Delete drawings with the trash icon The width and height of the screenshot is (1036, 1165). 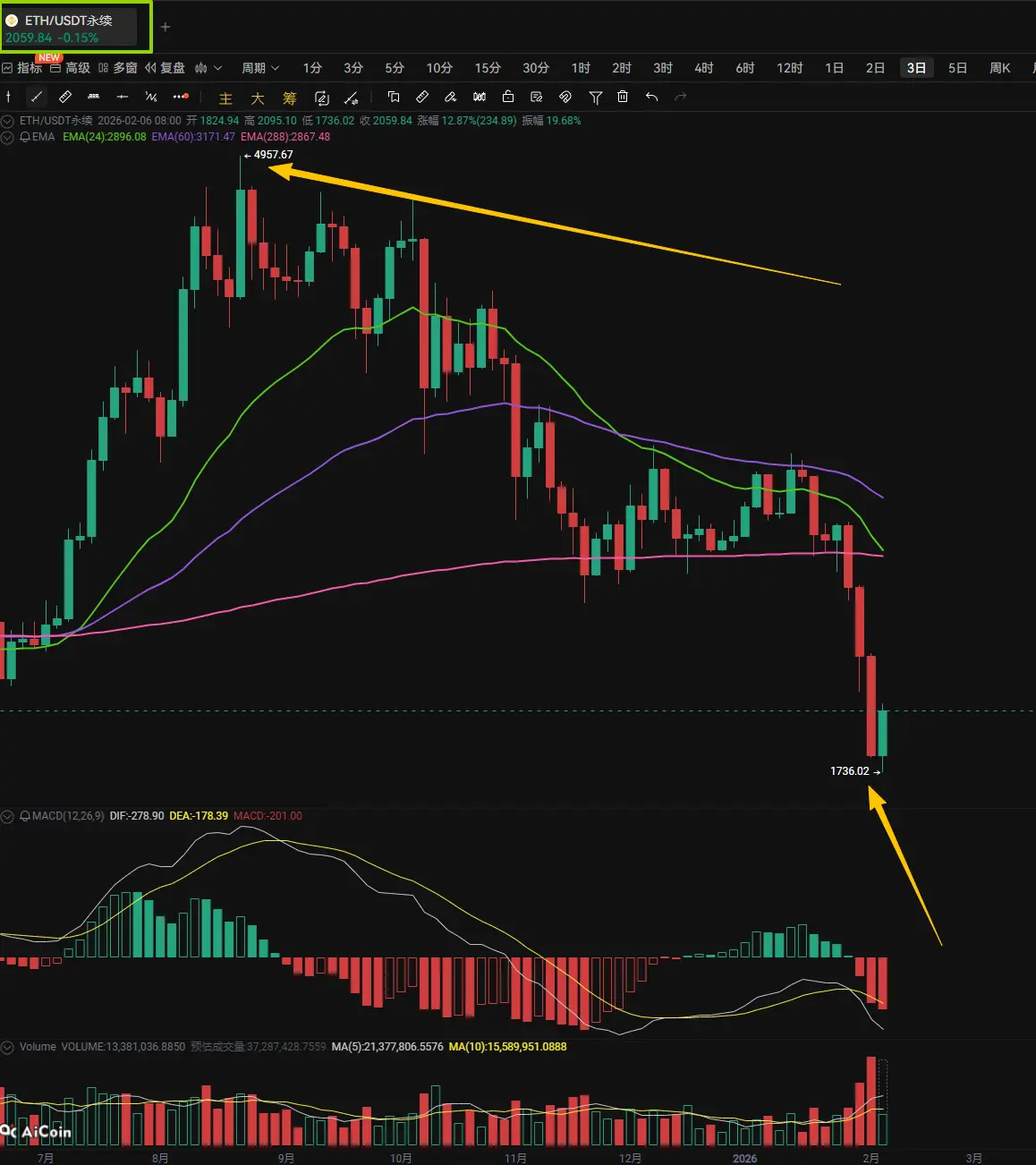click(x=624, y=97)
